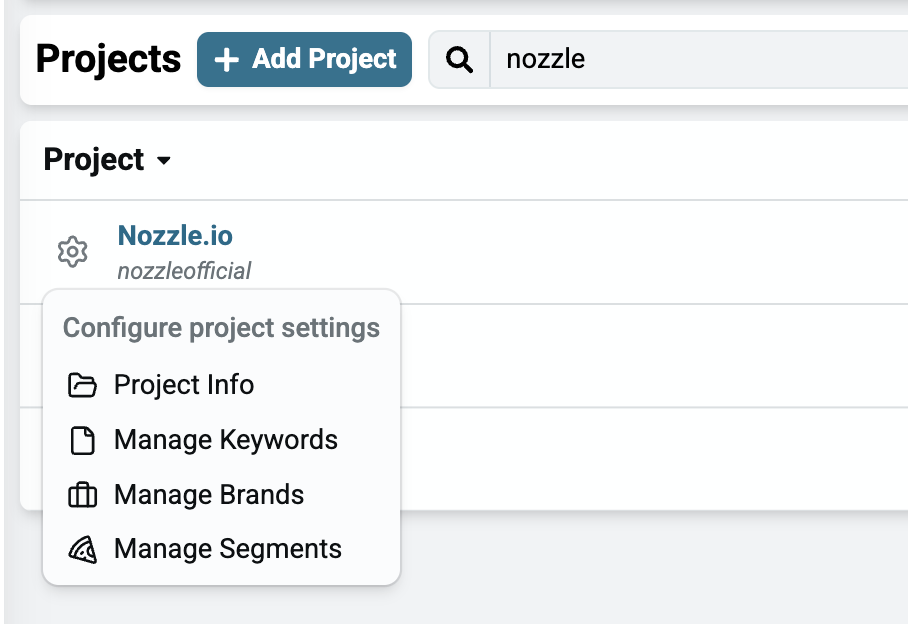Click the document icon for Manage Keywords
Image resolution: width=908 pixels, height=624 pixels.
82,441
